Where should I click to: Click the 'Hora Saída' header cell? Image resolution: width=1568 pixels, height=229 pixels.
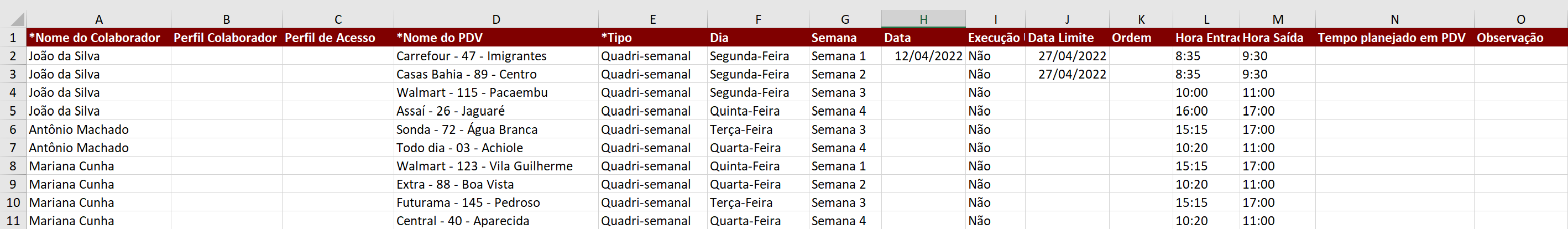coord(1277,38)
